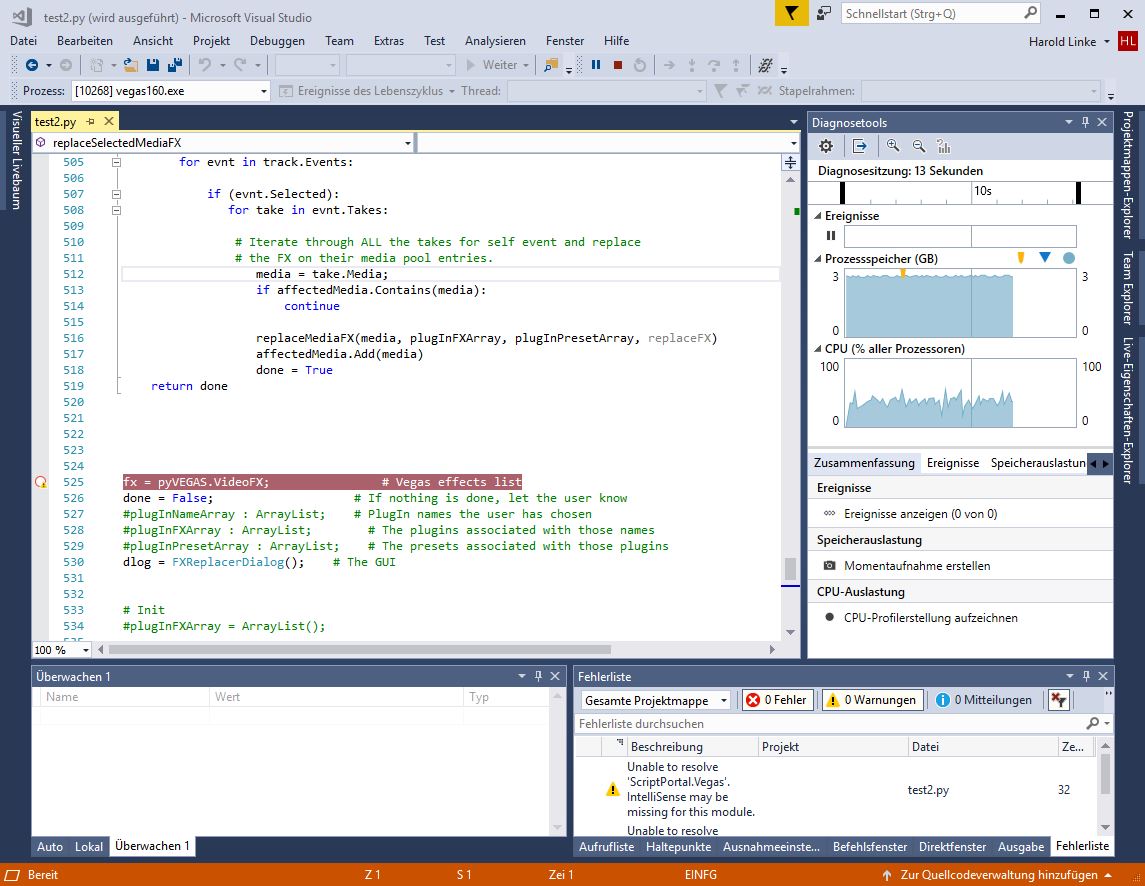Switch to the Haltepunkte tab
The height and width of the screenshot is (886, 1145).
pyautogui.click(x=678, y=846)
